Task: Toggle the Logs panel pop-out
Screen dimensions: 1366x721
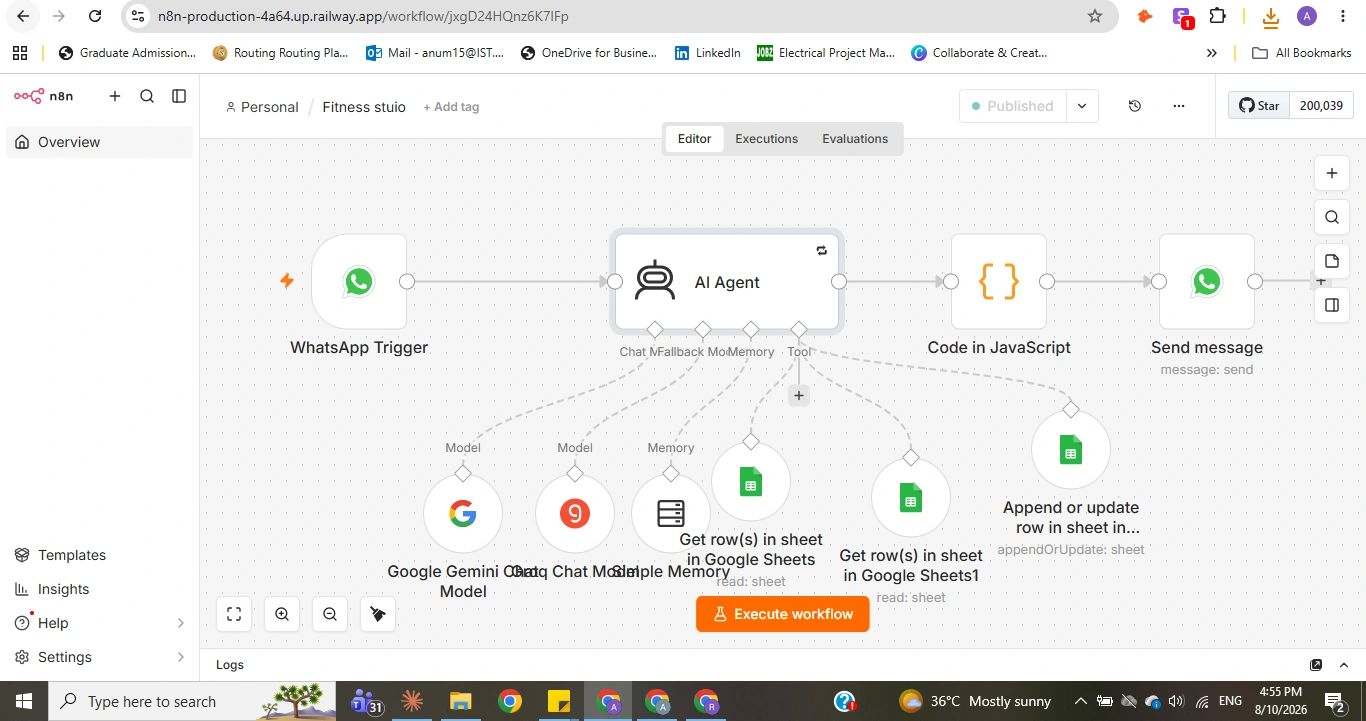Action: click(1316, 665)
